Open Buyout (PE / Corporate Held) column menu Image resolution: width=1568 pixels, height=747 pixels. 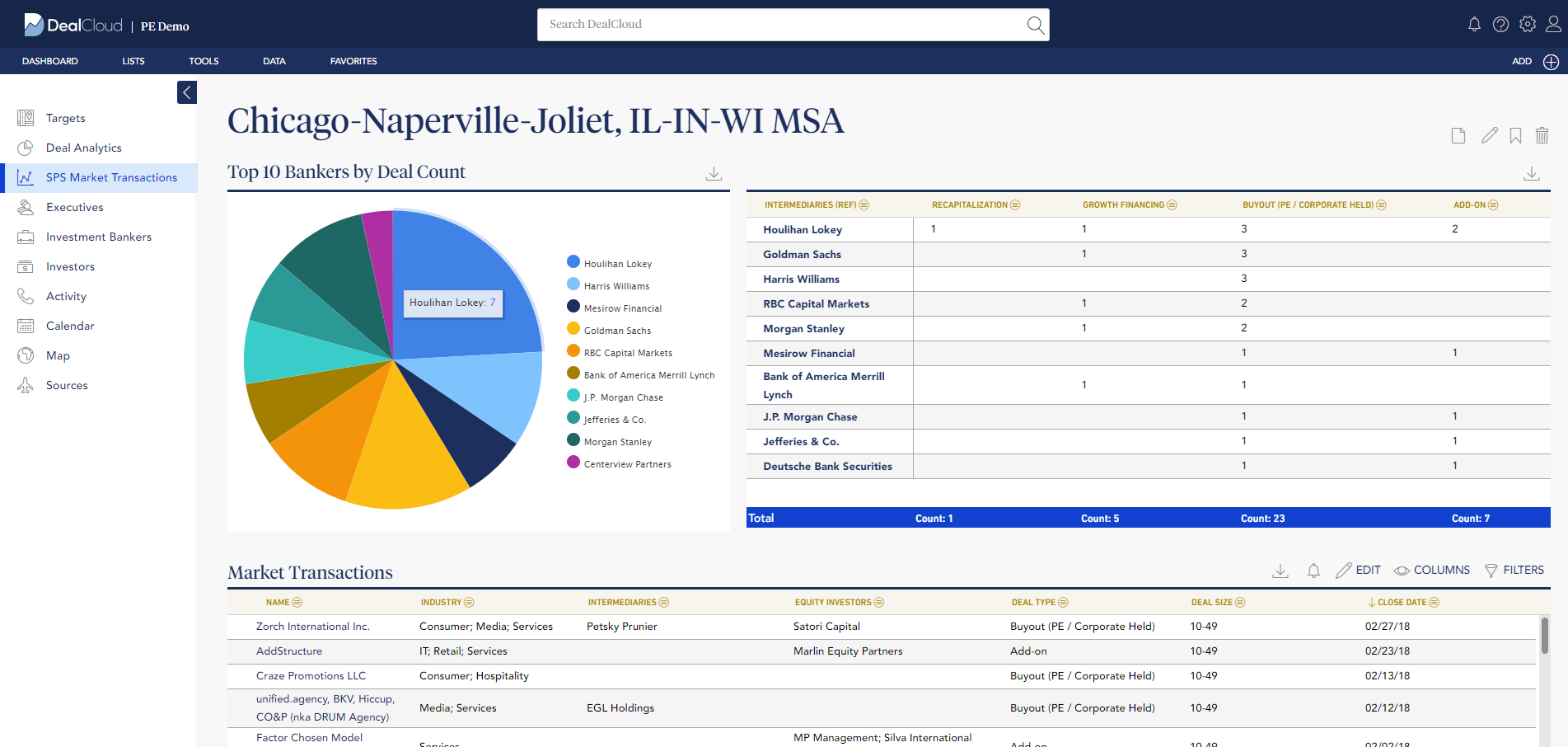pyautogui.click(x=1381, y=204)
